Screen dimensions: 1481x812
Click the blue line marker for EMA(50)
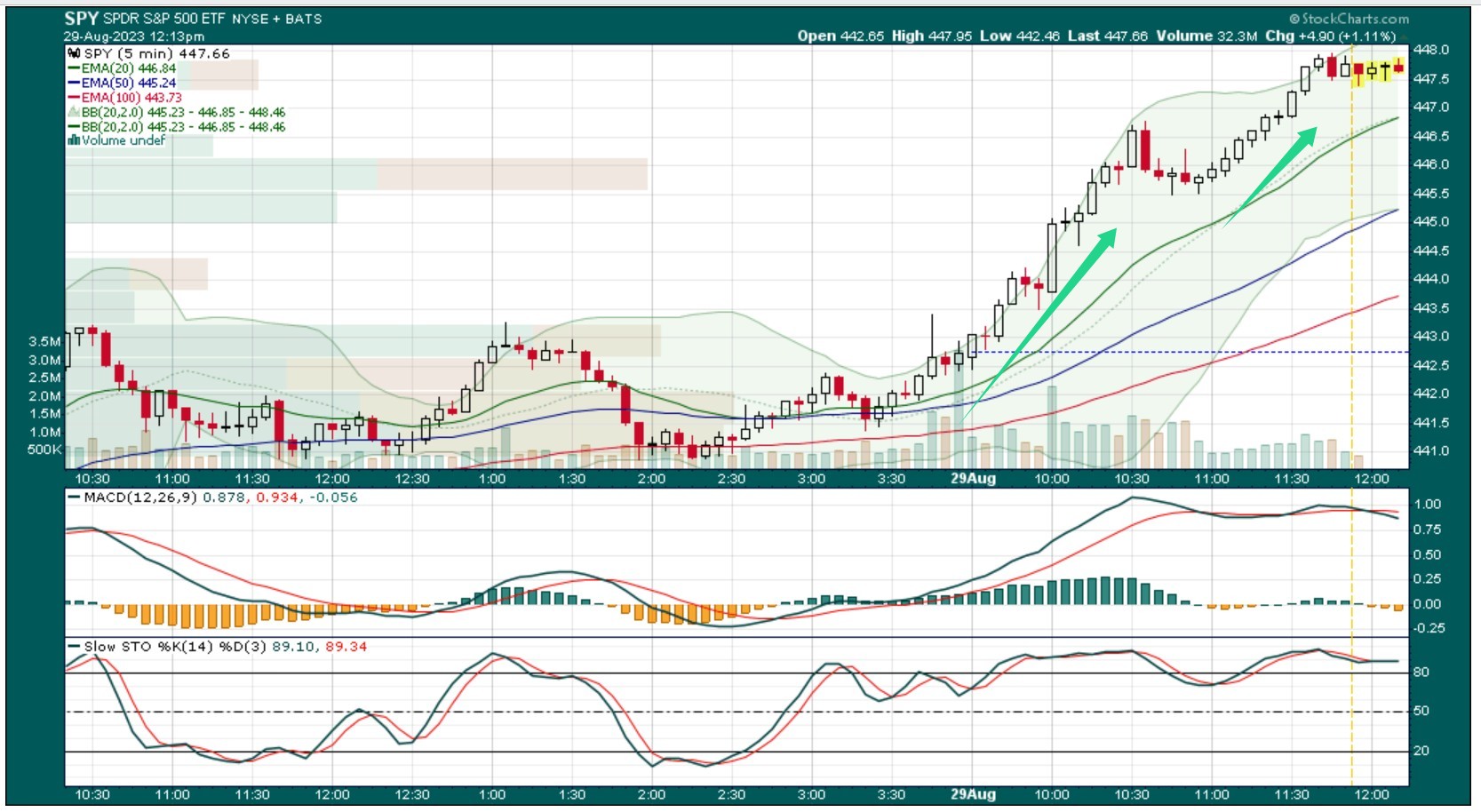pyautogui.click(x=75, y=83)
